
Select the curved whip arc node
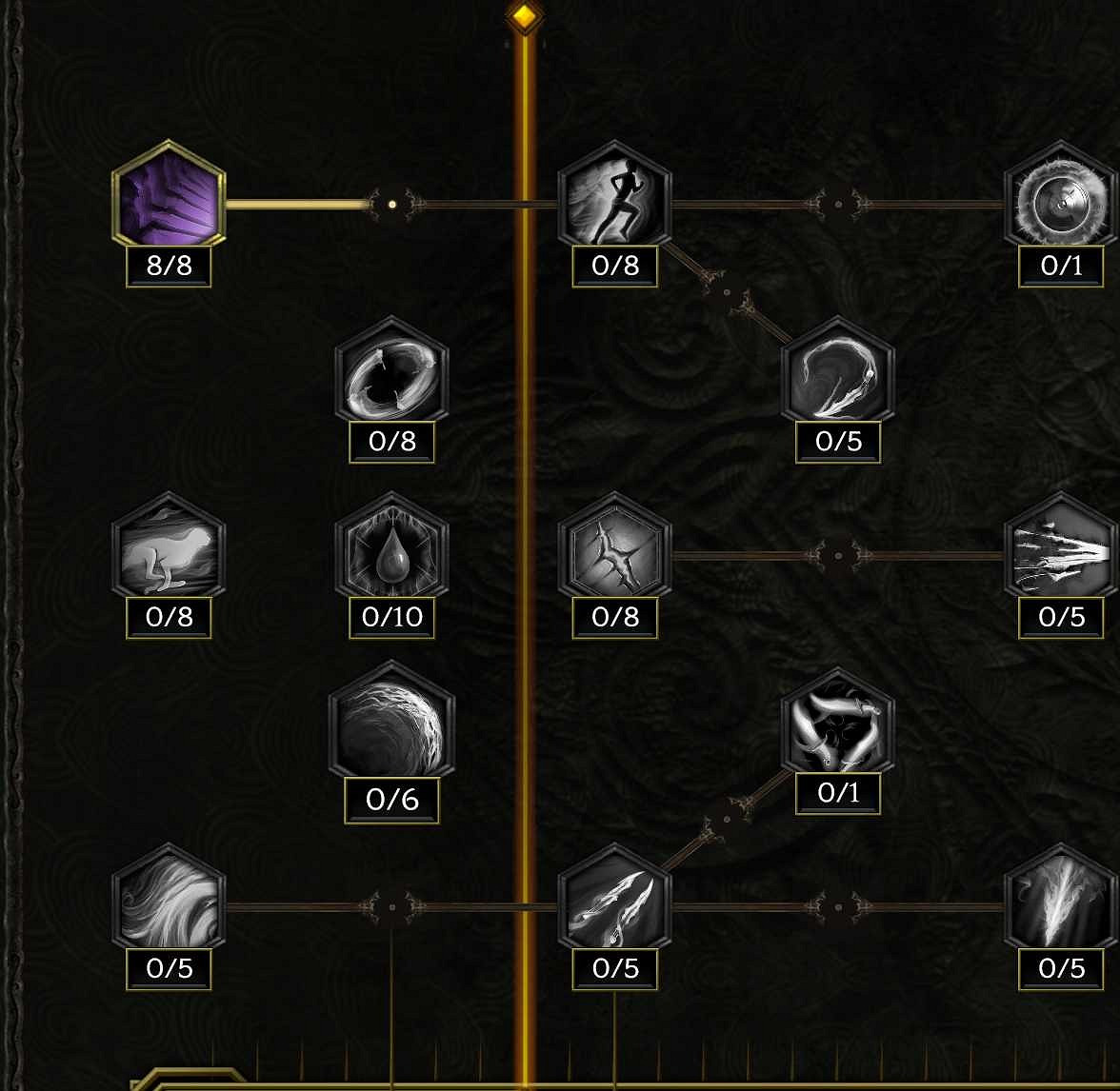coord(838,370)
